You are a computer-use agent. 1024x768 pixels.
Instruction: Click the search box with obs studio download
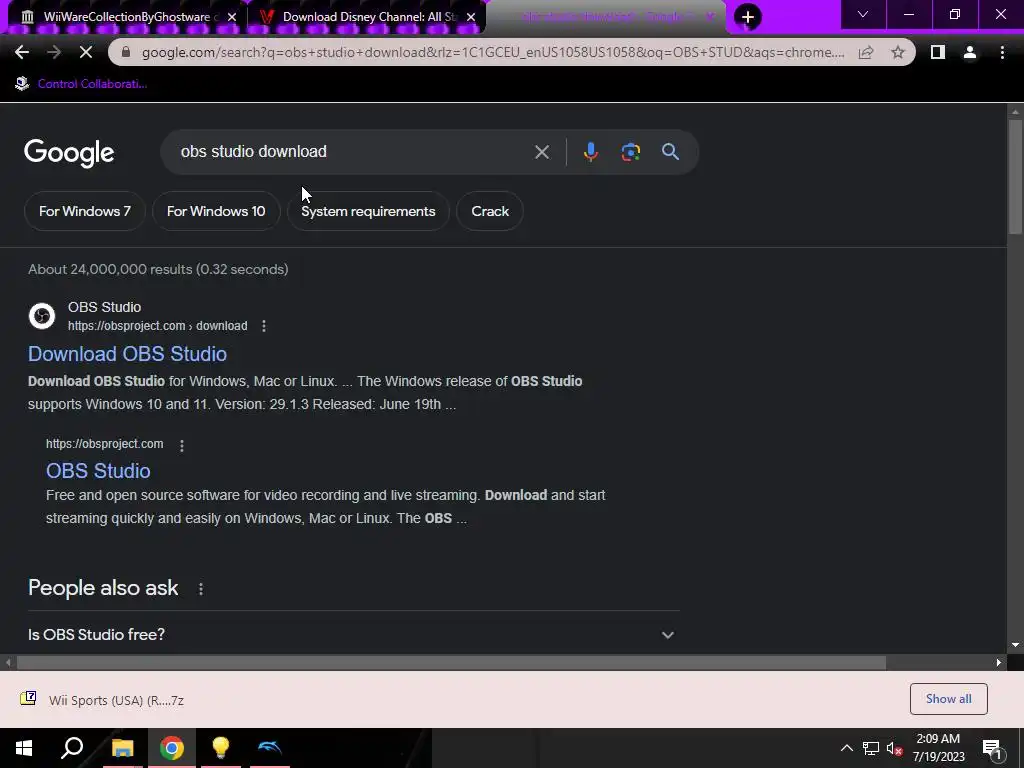353,152
